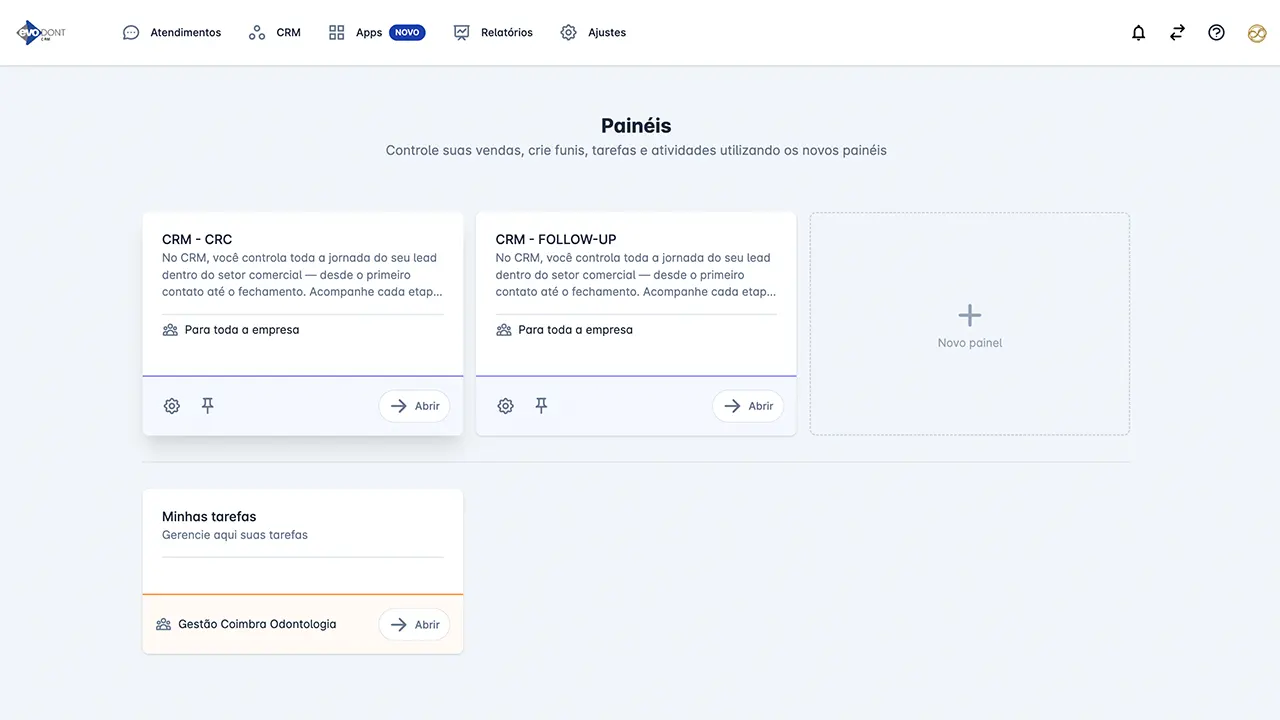Open the help question mark icon
The height and width of the screenshot is (720, 1280).
point(1216,33)
